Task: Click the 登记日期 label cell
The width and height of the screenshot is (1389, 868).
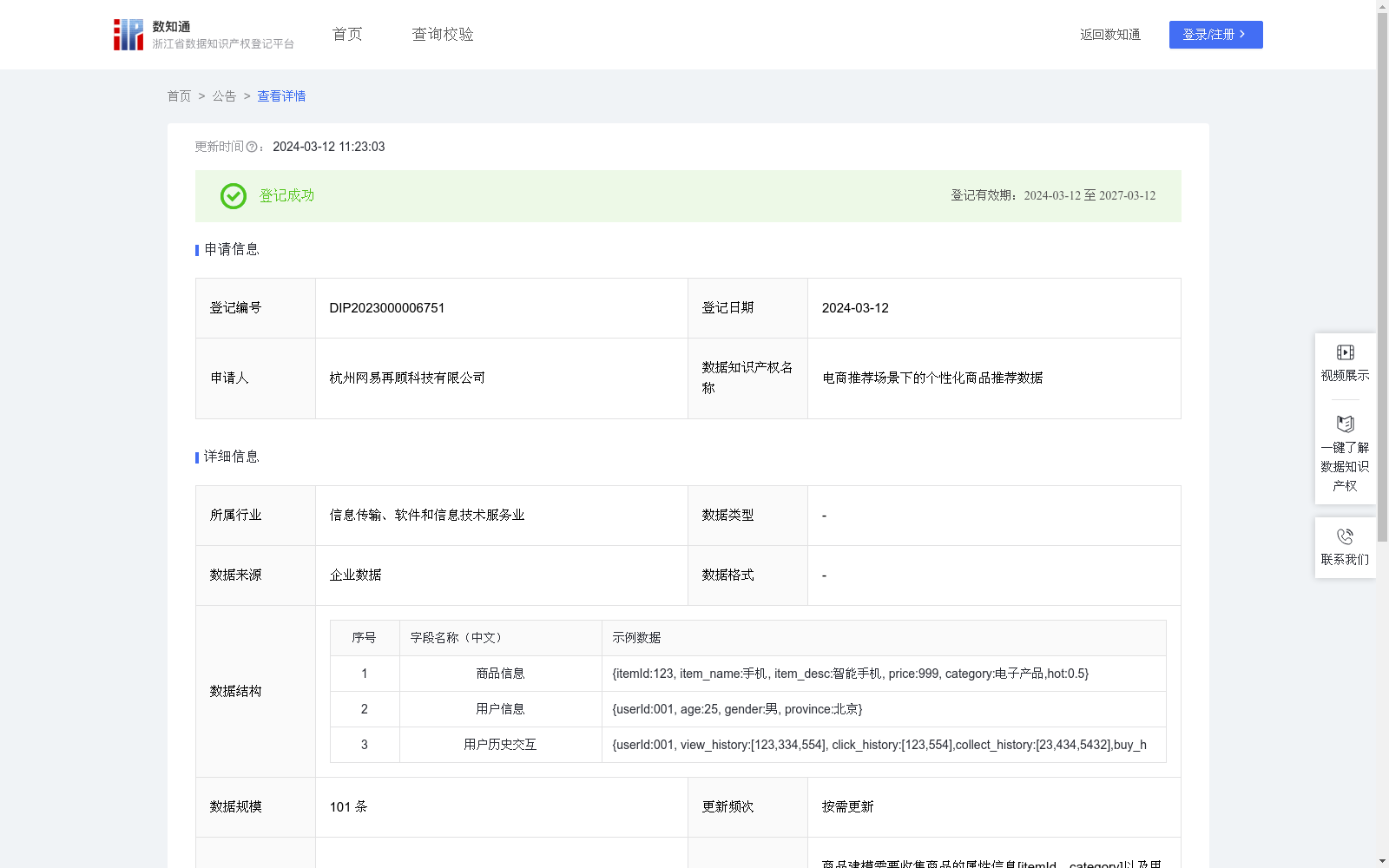Action: 748,308
